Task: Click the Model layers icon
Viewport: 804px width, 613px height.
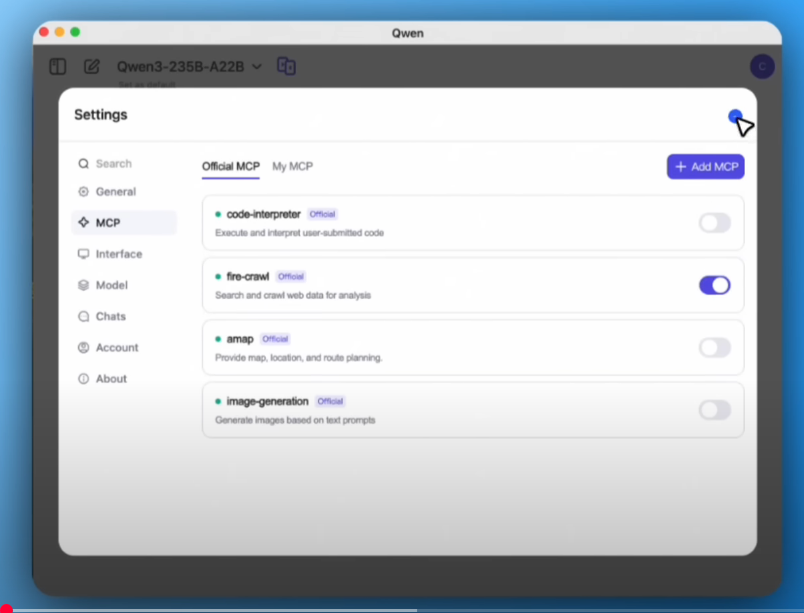Action: [83, 285]
